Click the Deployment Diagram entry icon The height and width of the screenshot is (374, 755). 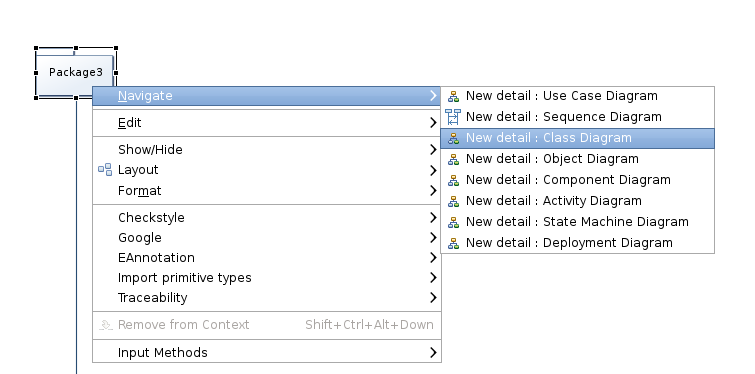(453, 244)
